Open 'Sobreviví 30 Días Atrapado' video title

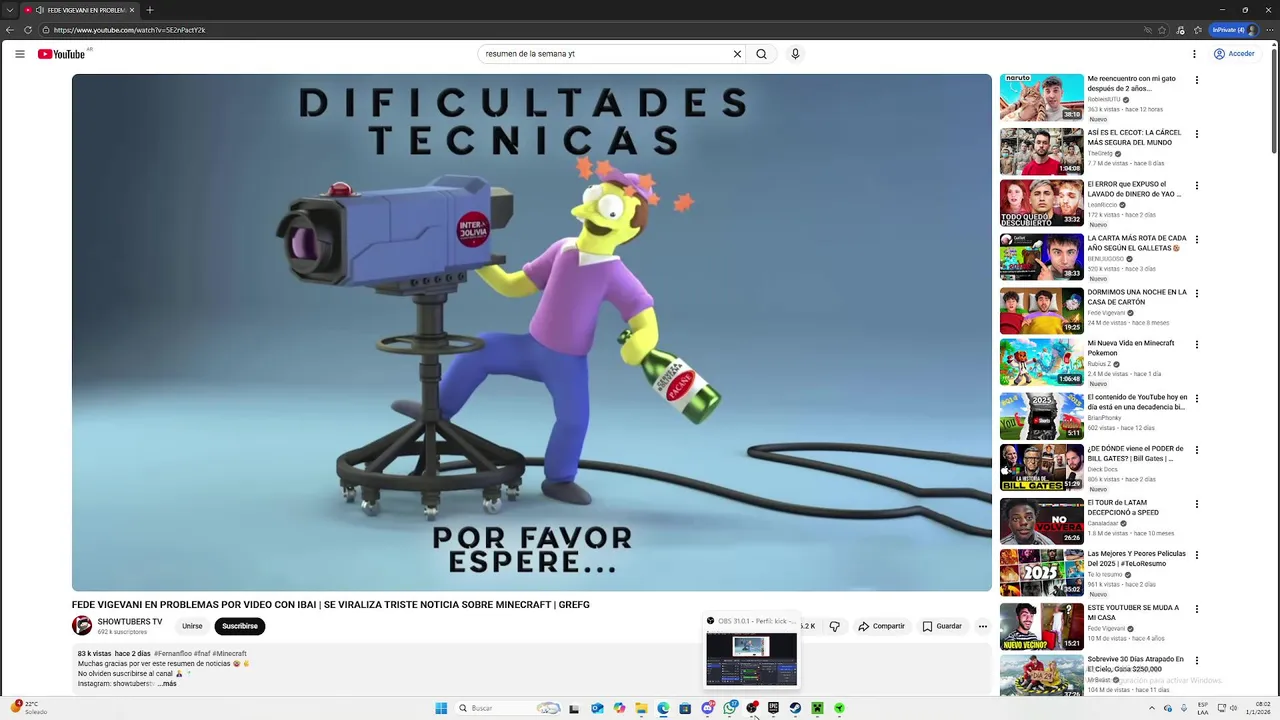(1135, 664)
